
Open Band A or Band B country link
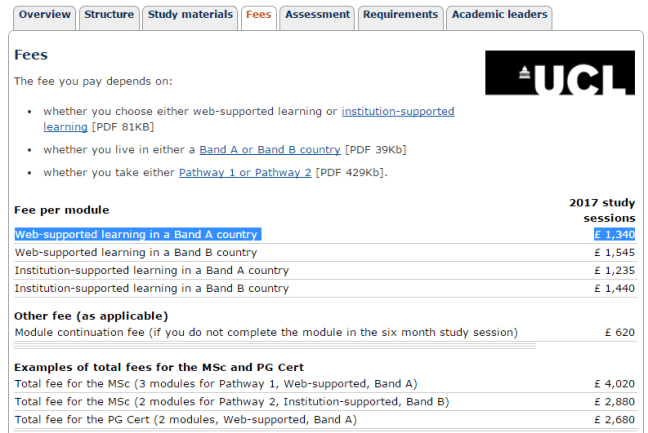pos(269,150)
